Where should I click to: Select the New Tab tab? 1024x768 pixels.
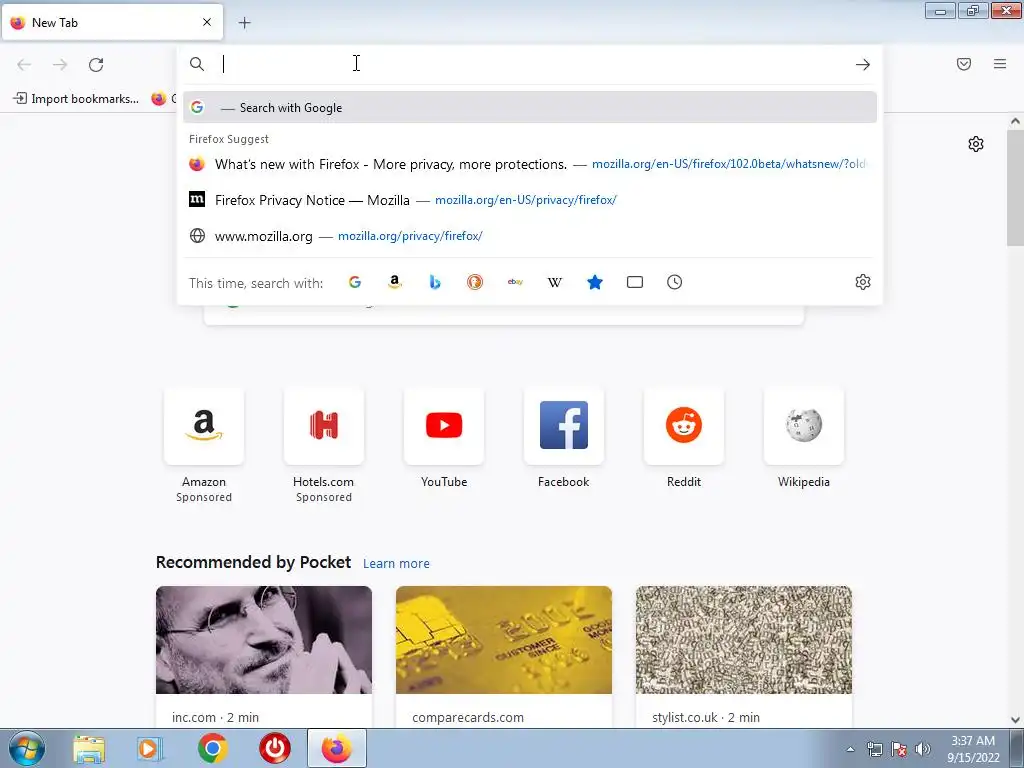click(x=112, y=23)
